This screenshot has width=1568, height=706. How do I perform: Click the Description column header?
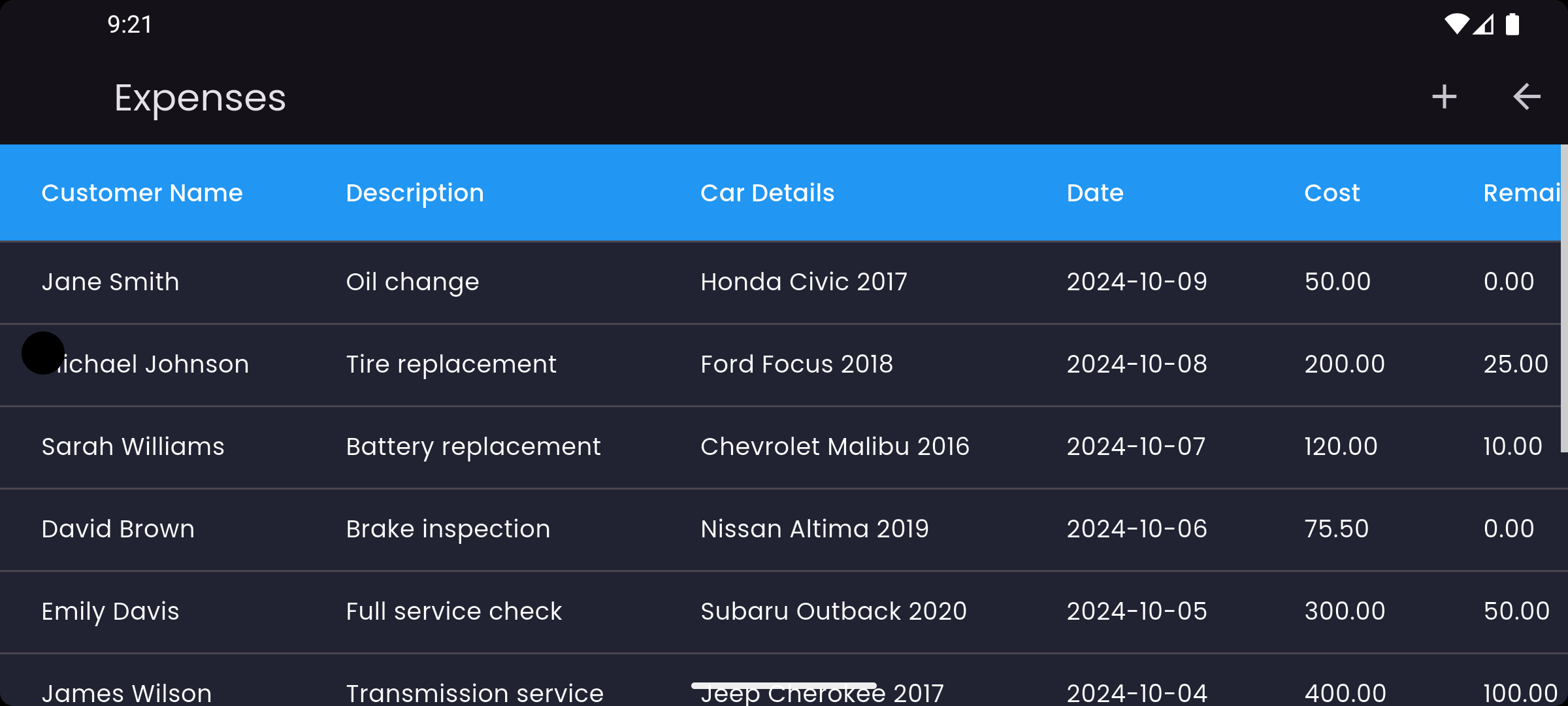415,192
